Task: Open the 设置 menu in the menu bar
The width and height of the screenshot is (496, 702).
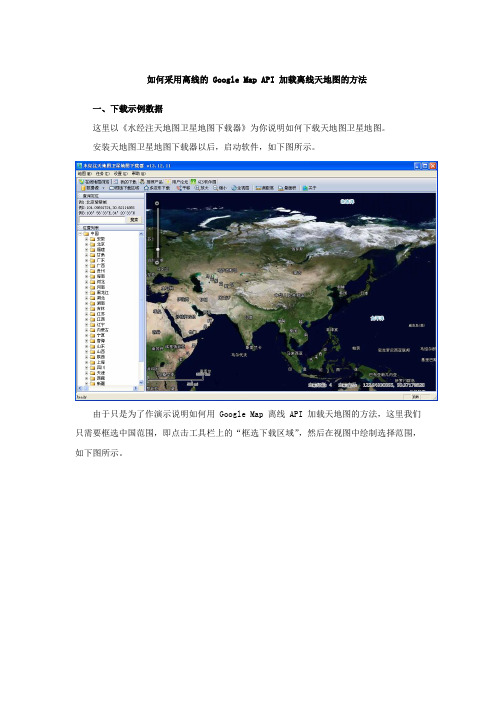Action: [x=120, y=173]
